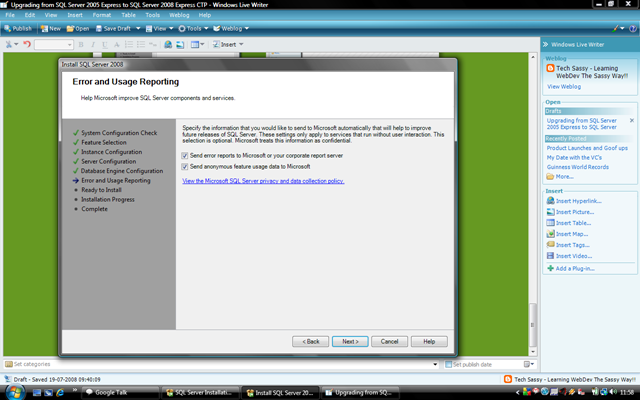Click the red undo arrow icon

[27, 44]
